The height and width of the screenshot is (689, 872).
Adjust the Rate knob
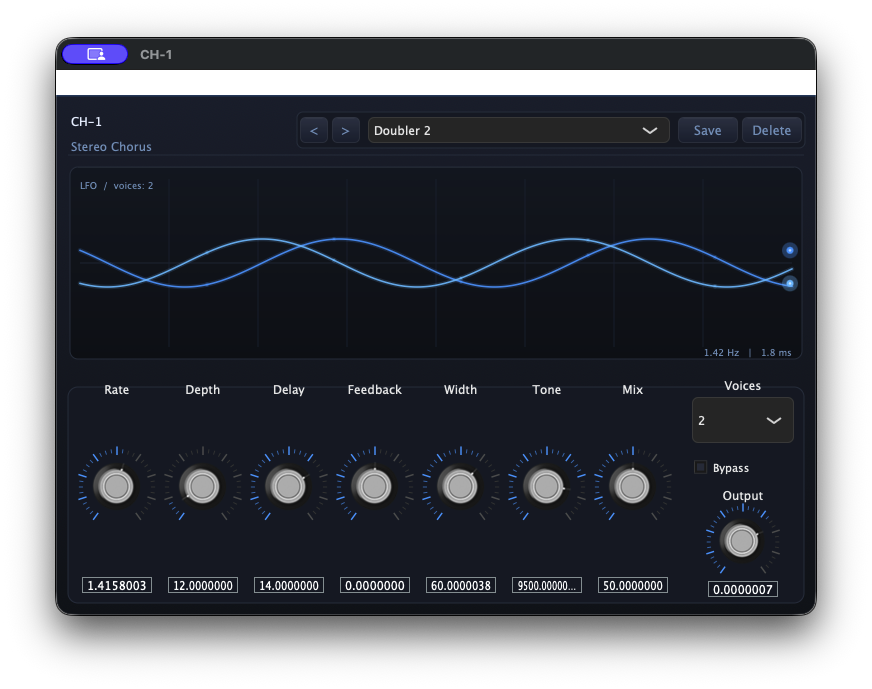116,486
